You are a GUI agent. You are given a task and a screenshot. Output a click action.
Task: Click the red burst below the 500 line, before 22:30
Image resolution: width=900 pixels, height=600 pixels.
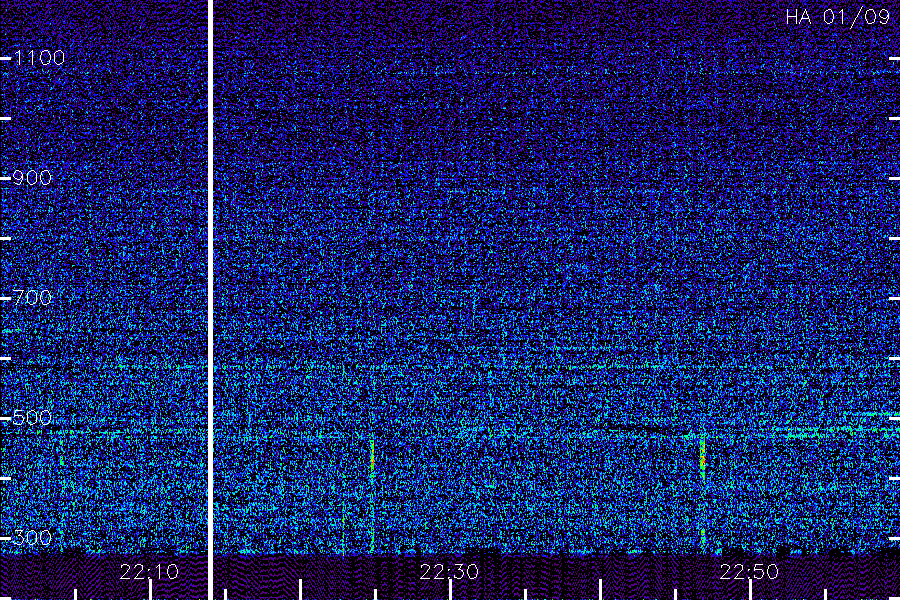(x=373, y=459)
